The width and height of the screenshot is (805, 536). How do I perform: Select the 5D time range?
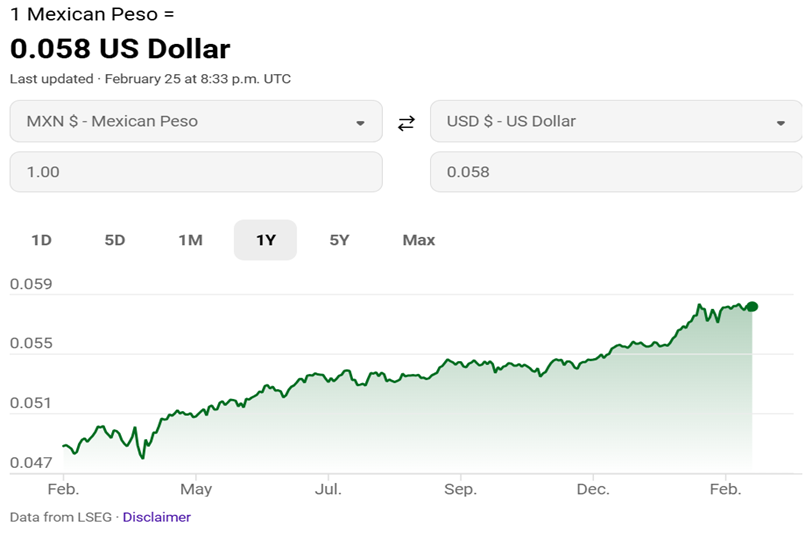tap(115, 240)
